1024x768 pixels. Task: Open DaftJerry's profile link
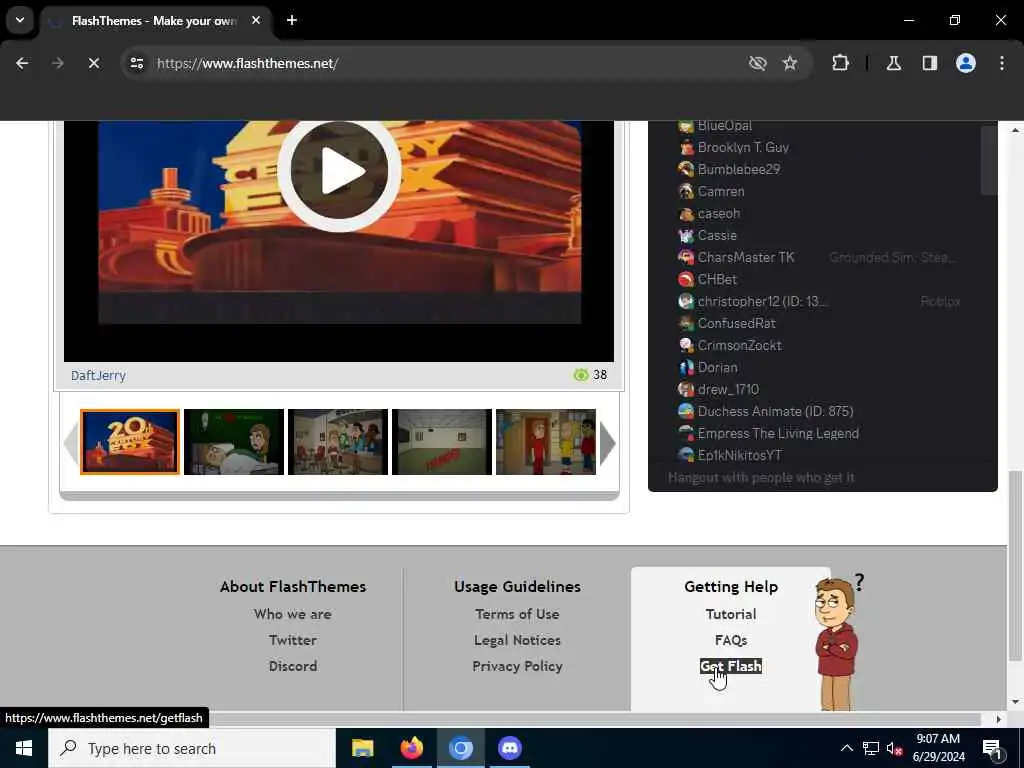98,376
